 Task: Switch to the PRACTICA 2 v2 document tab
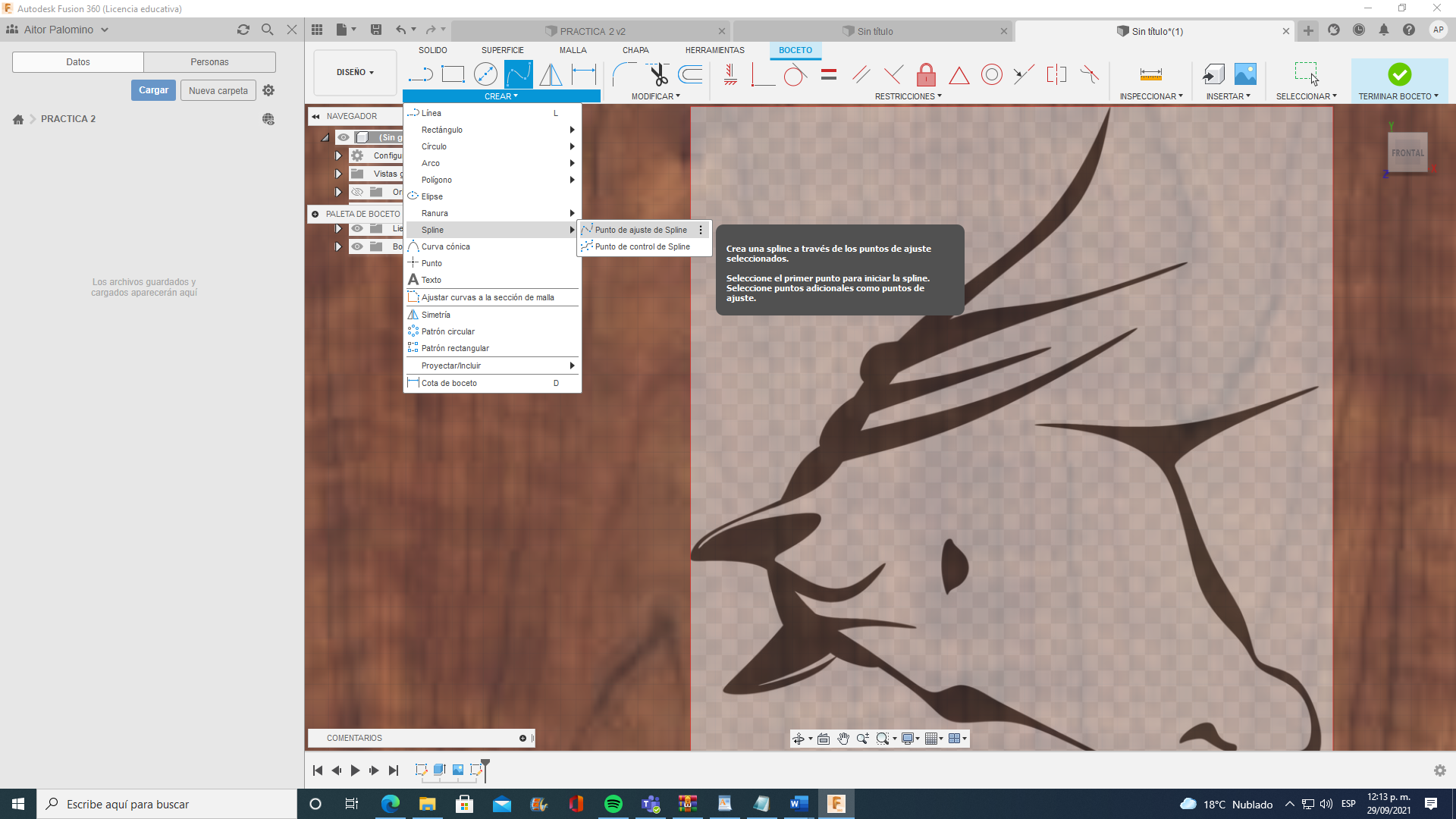591,31
